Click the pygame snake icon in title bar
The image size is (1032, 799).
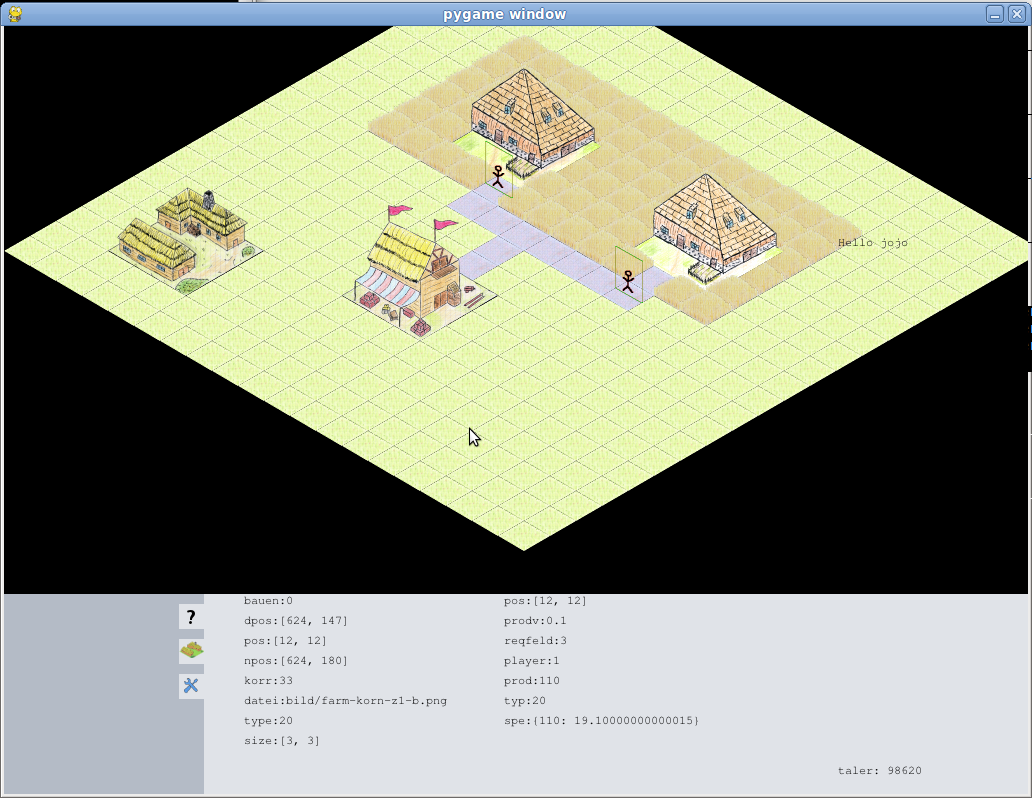[15, 13]
